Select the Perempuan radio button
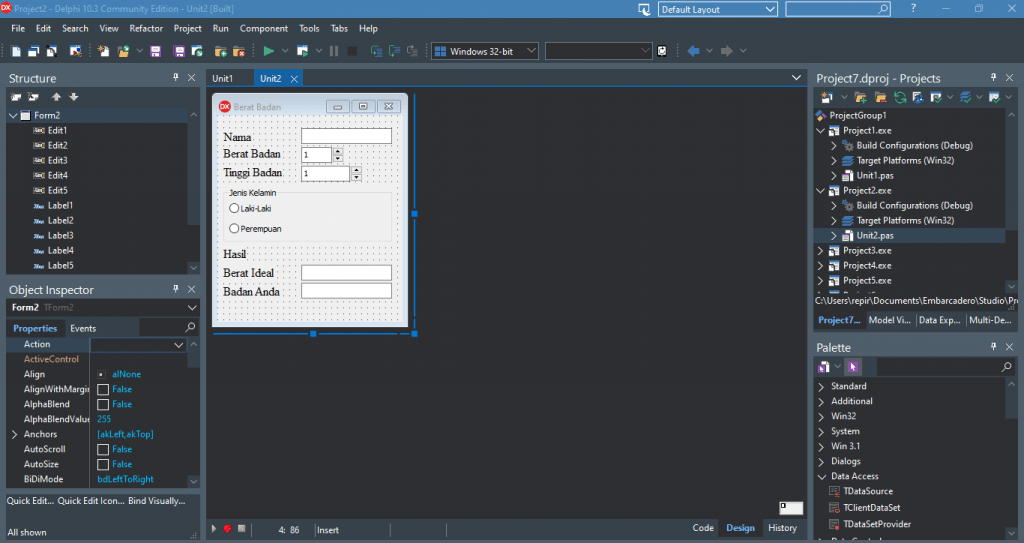Image resolution: width=1024 pixels, height=543 pixels. pos(234,229)
